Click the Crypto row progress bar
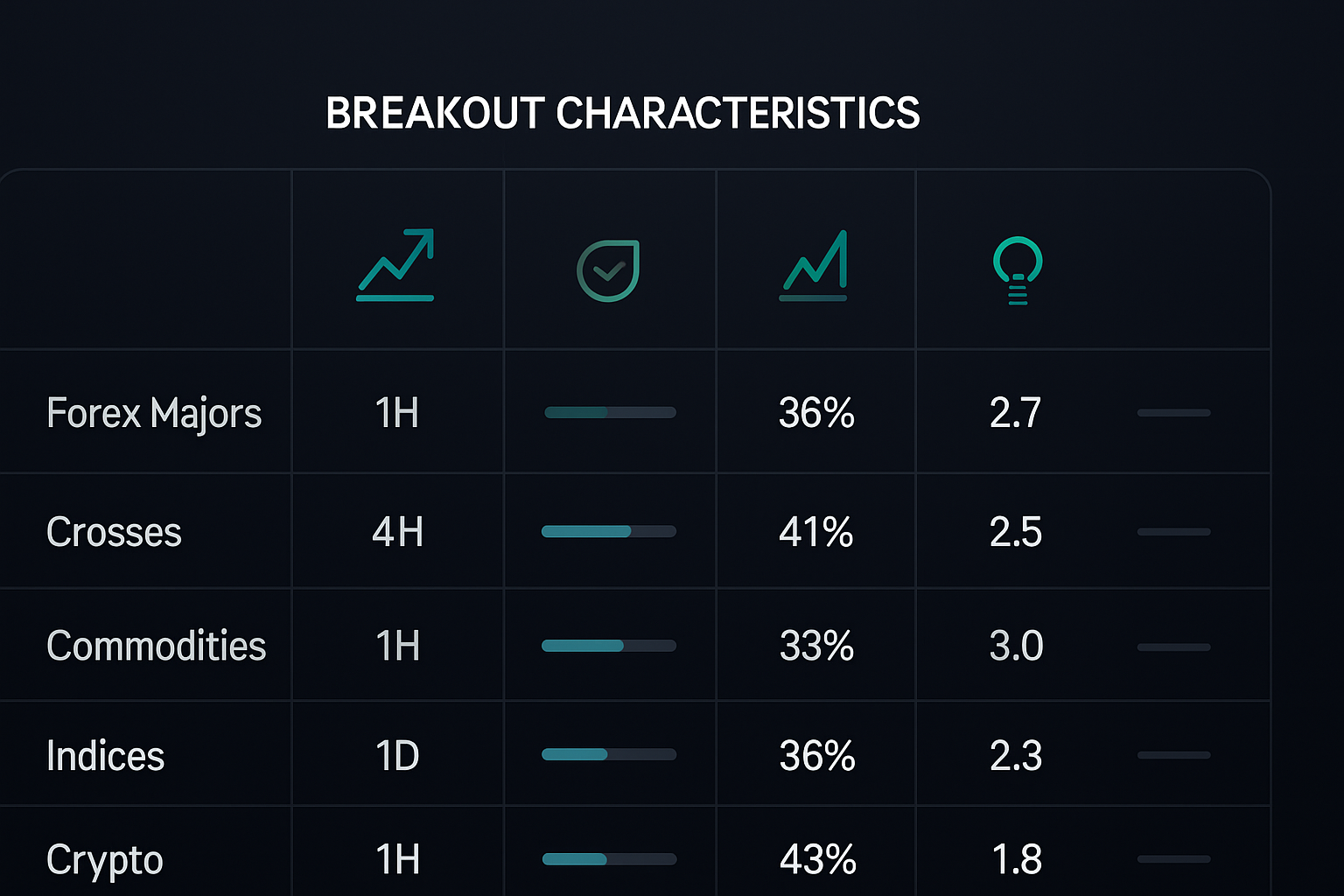Viewport: 1344px width, 896px height. pyautogui.click(x=609, y=859)
